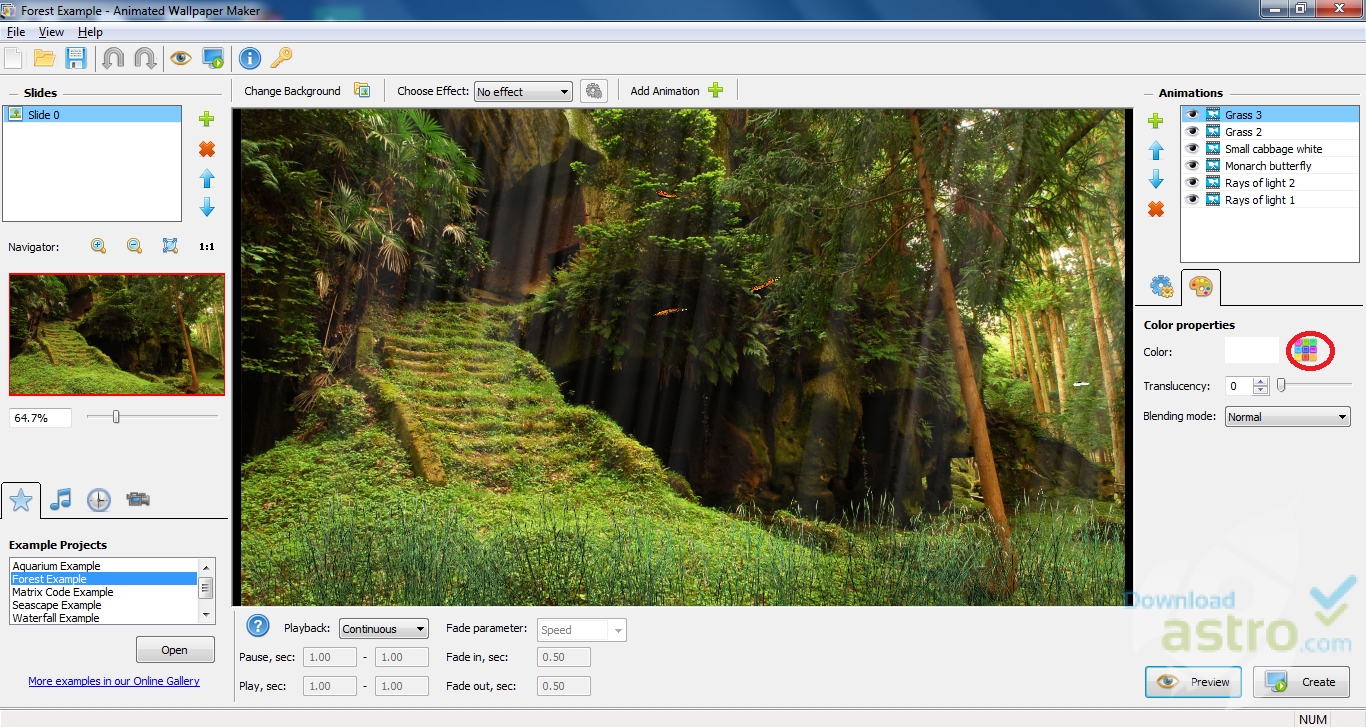Follow the Online Gallery examples link

[x=114, y=681]
